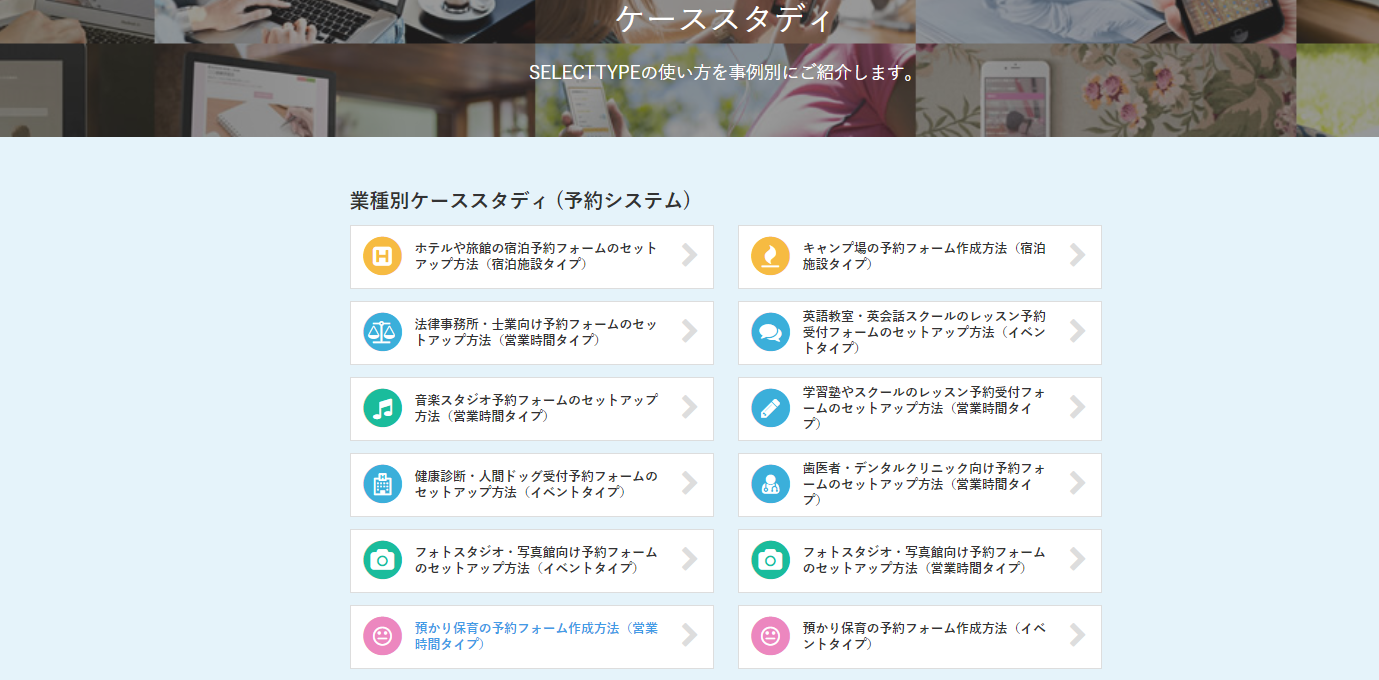Click the chevron on the dental clinic card

[1077, 484]
